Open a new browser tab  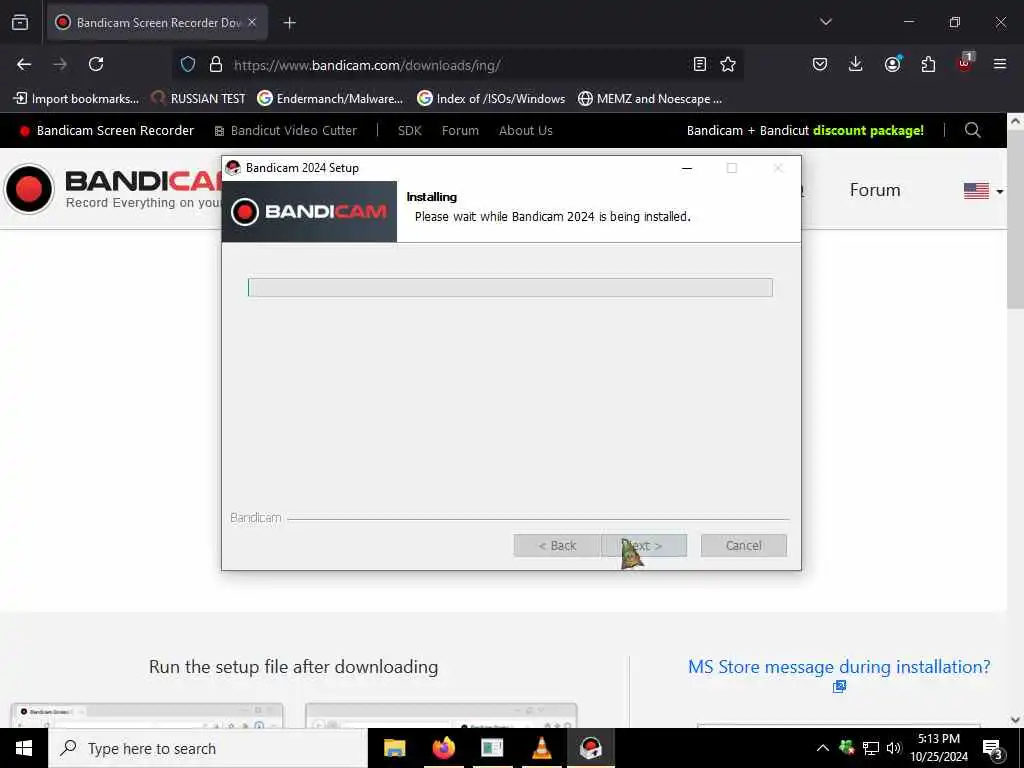point(290,23)
